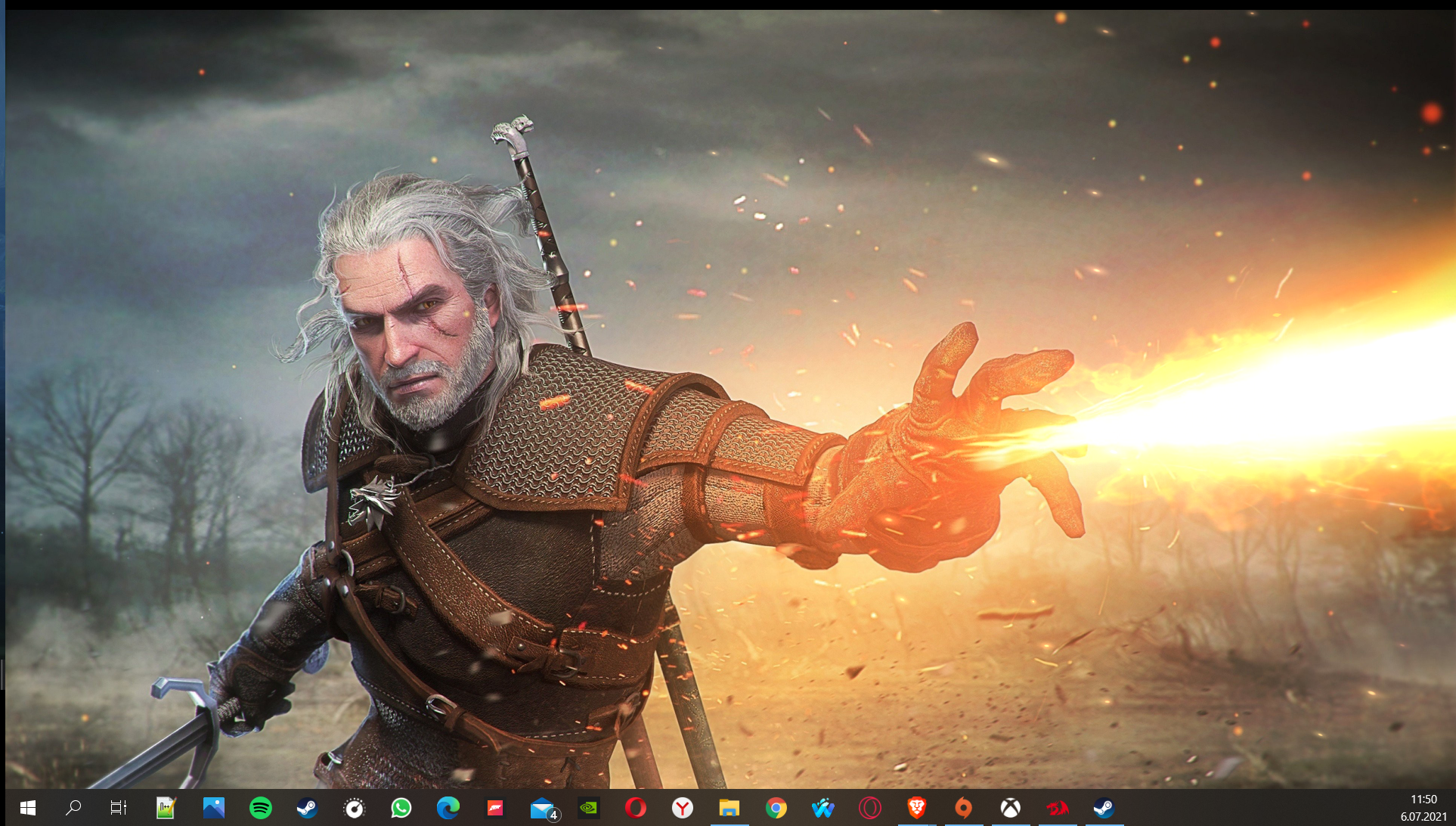
Task: Open Brave browser lion icon
Action: click(x=917, y=808)
